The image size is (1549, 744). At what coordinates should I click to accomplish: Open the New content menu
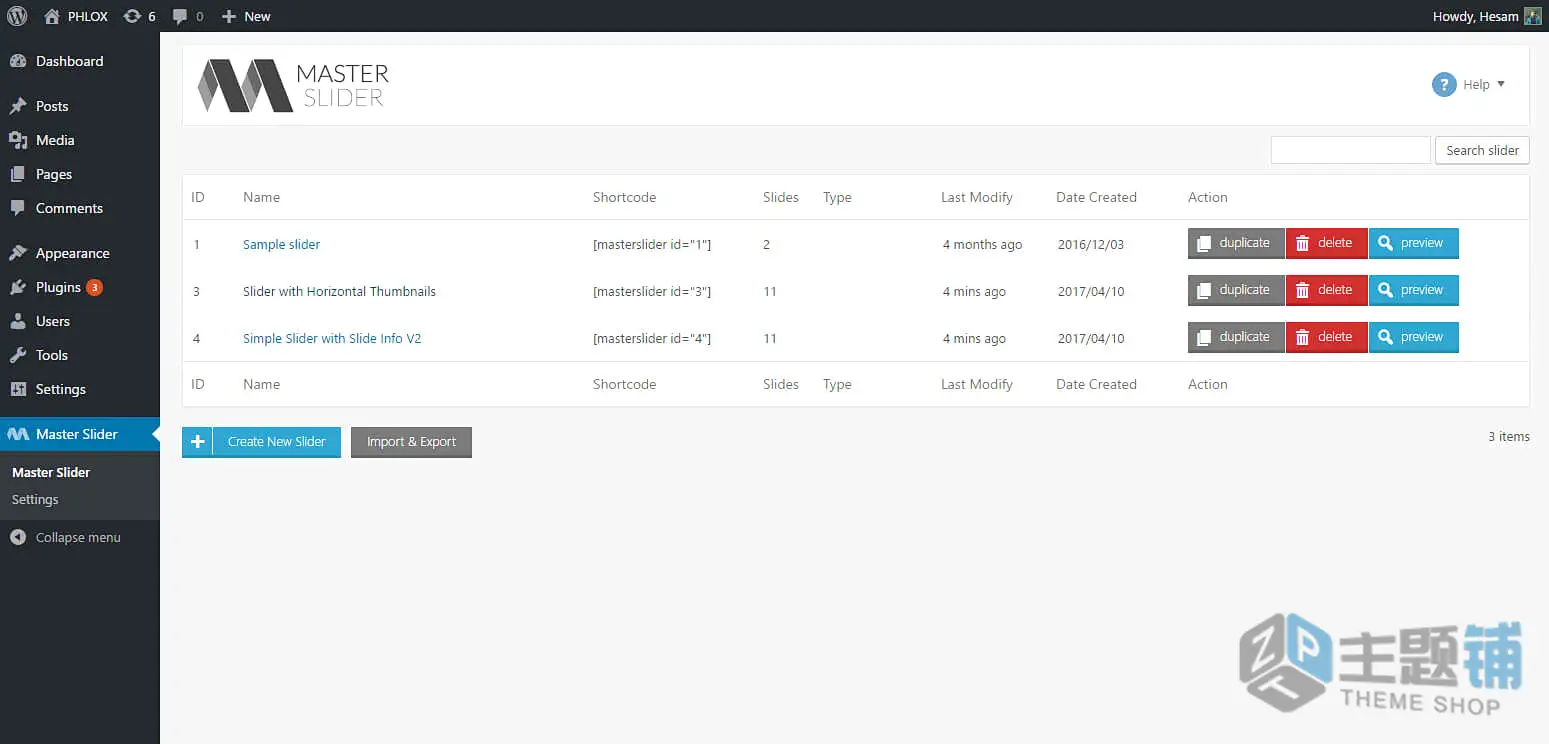(x=246, y=16)
